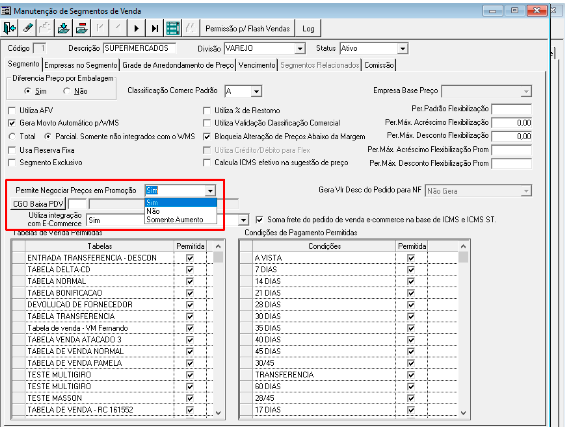Click the exit door toolbar icon
Screen dimensions: 565x431
point(9,28)
